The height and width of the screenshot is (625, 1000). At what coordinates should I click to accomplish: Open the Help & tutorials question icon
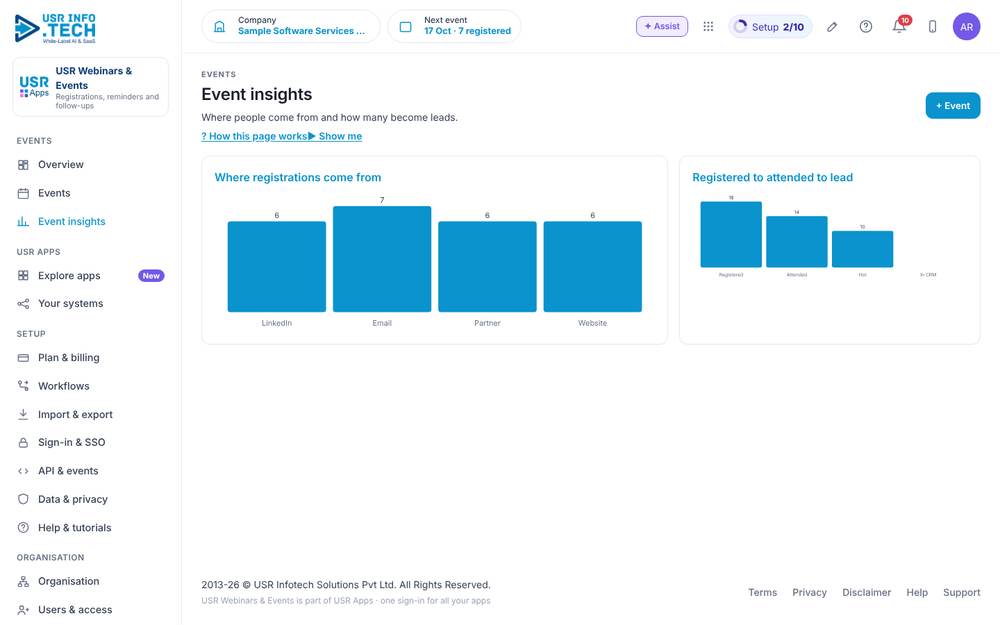coord(23,527)
